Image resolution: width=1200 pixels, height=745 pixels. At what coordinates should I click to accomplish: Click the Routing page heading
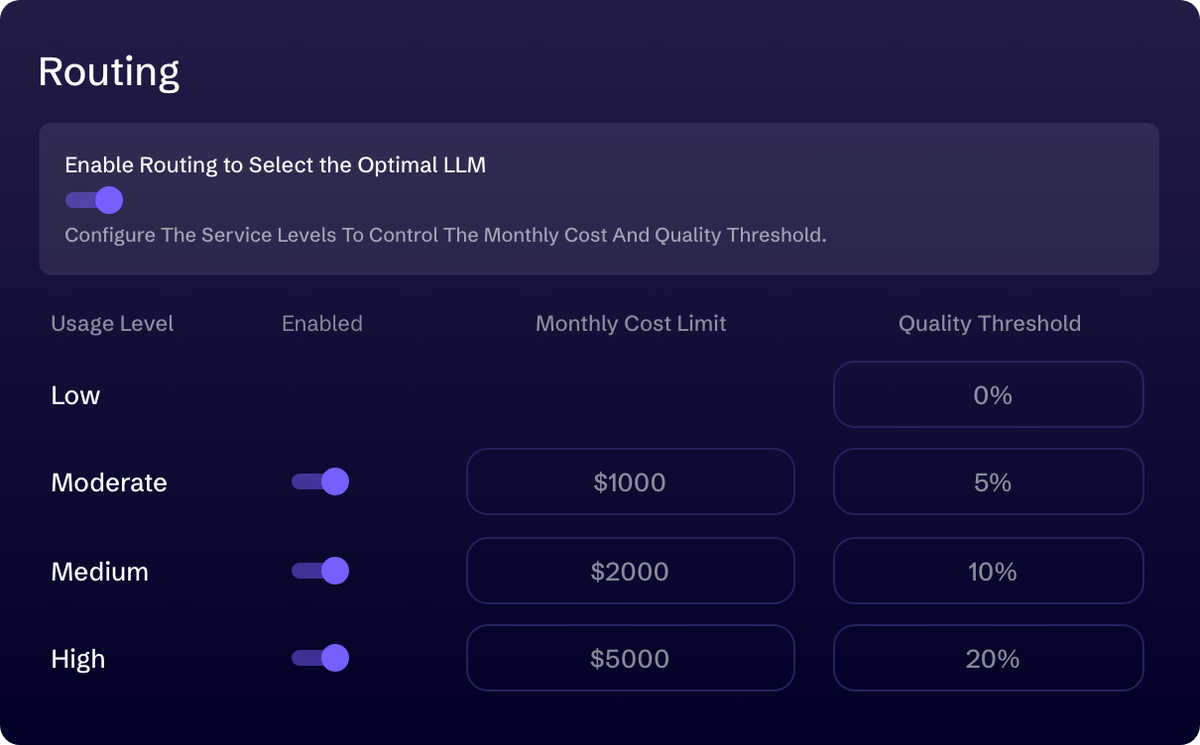click(x=109, y=73)
